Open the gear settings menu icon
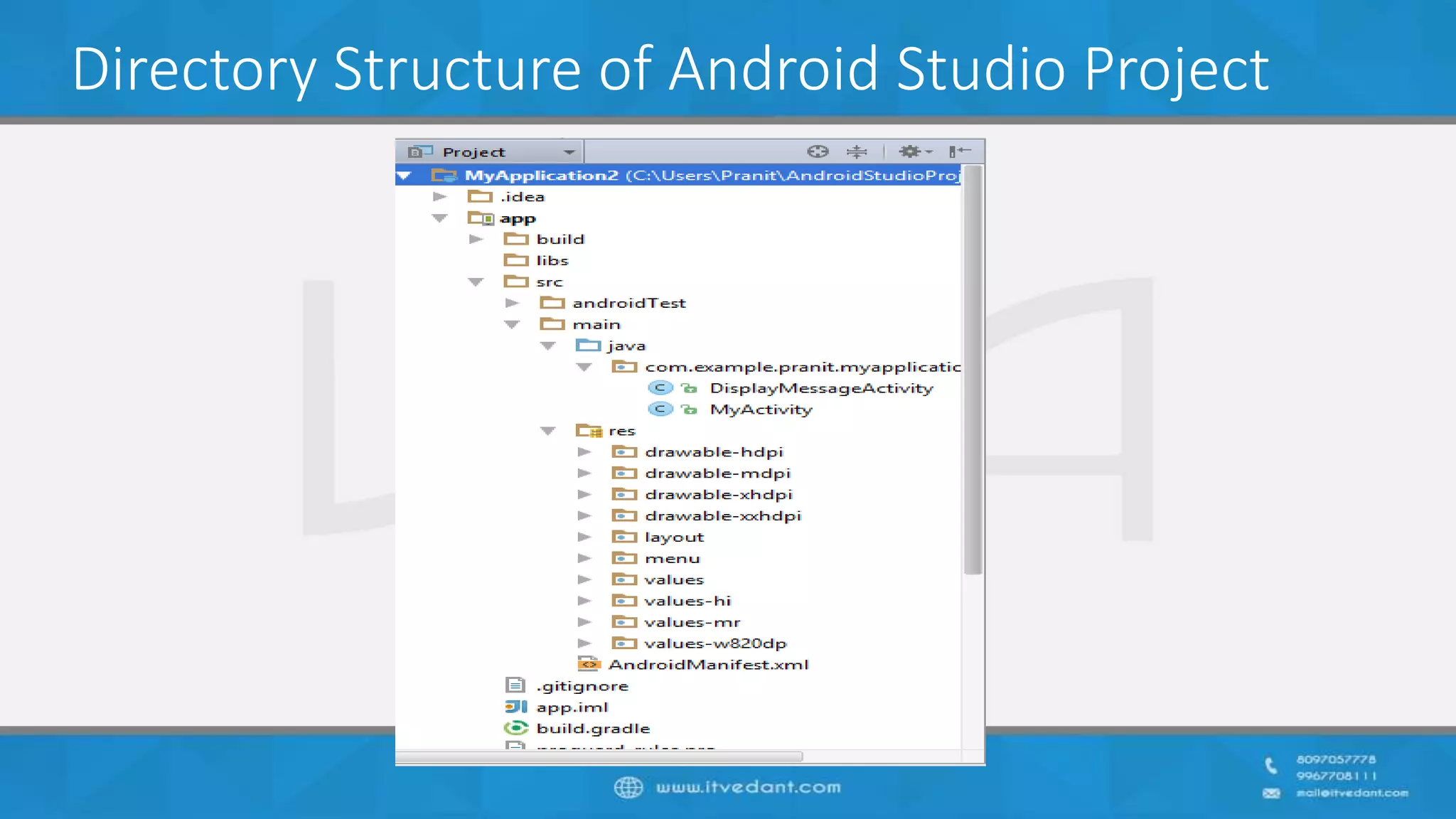 click(x=914, y=151)
